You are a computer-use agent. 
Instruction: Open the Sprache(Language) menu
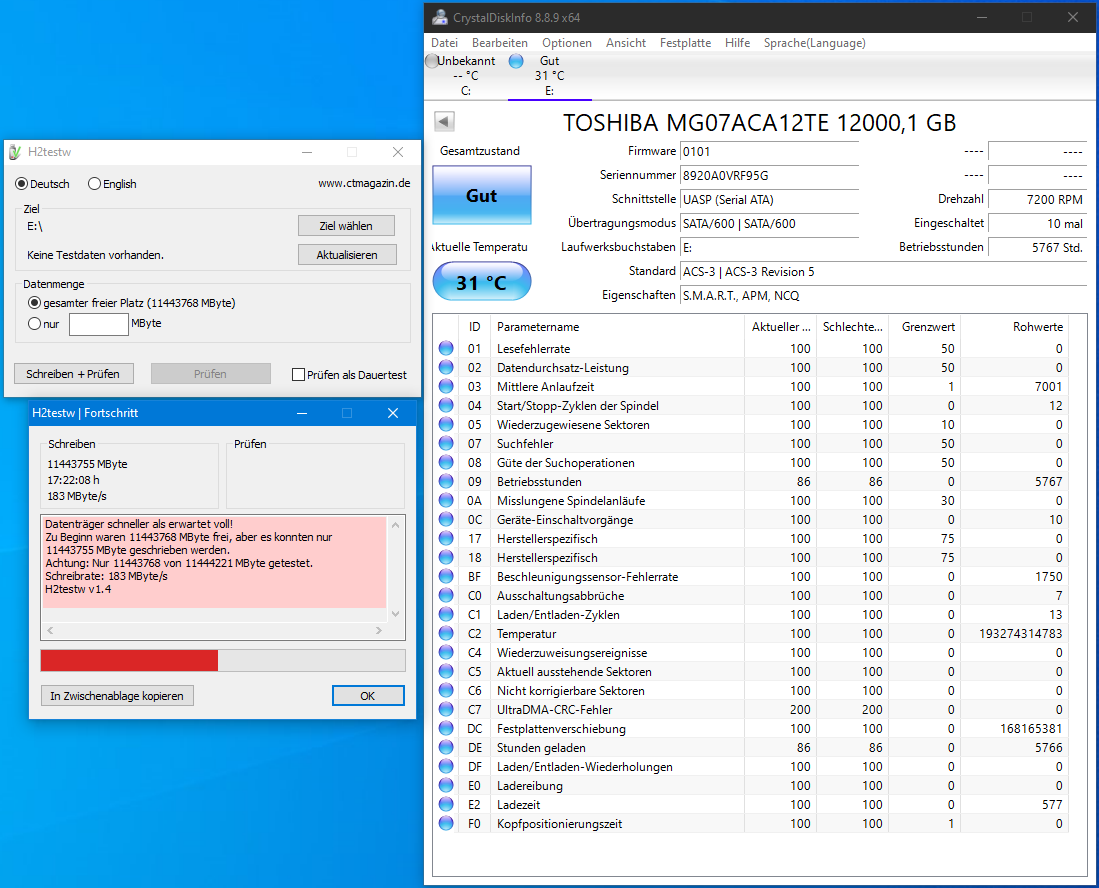[x=814, y=43]
